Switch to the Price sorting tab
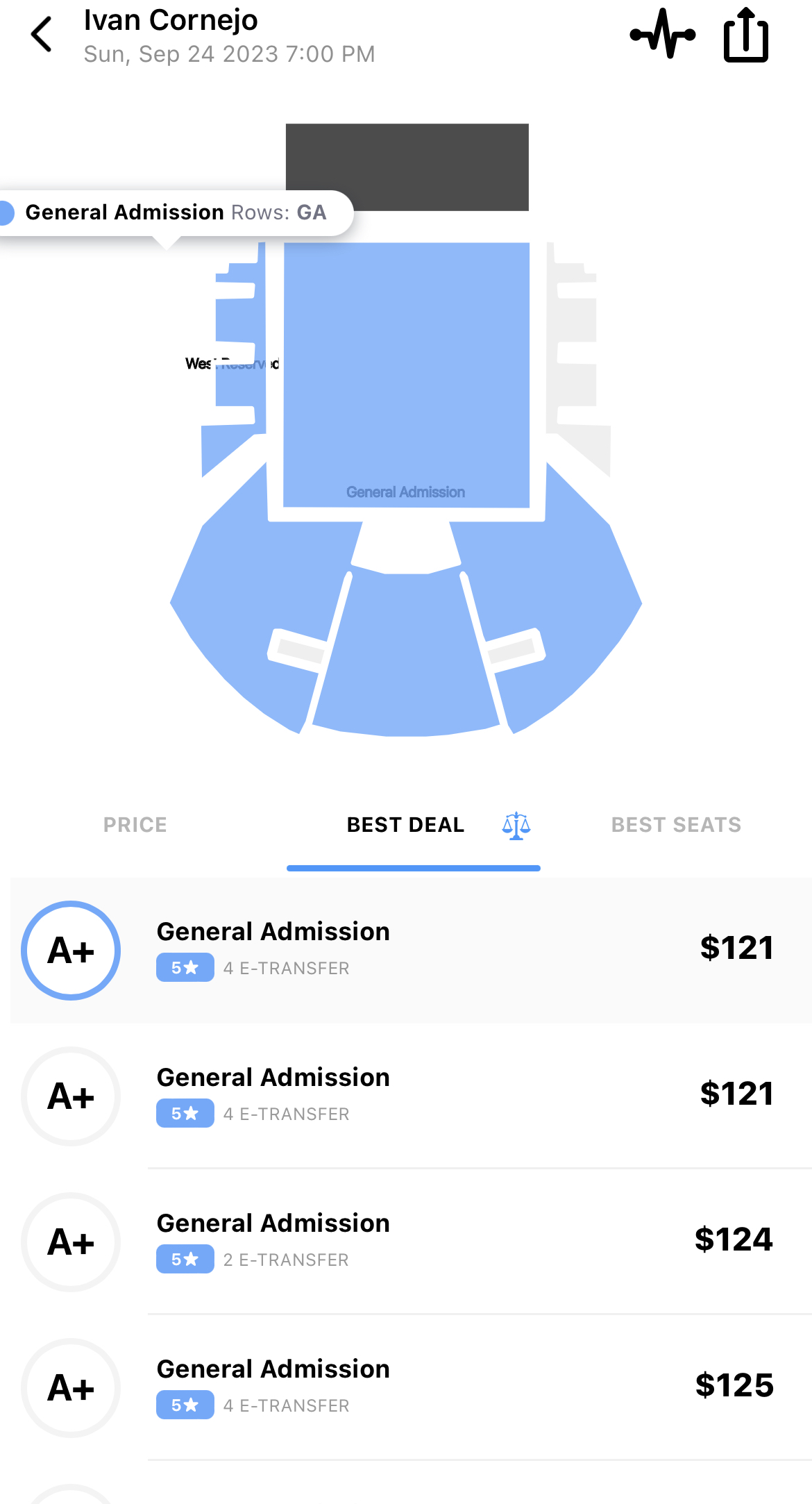812x1504 pixels. (135, 825)
